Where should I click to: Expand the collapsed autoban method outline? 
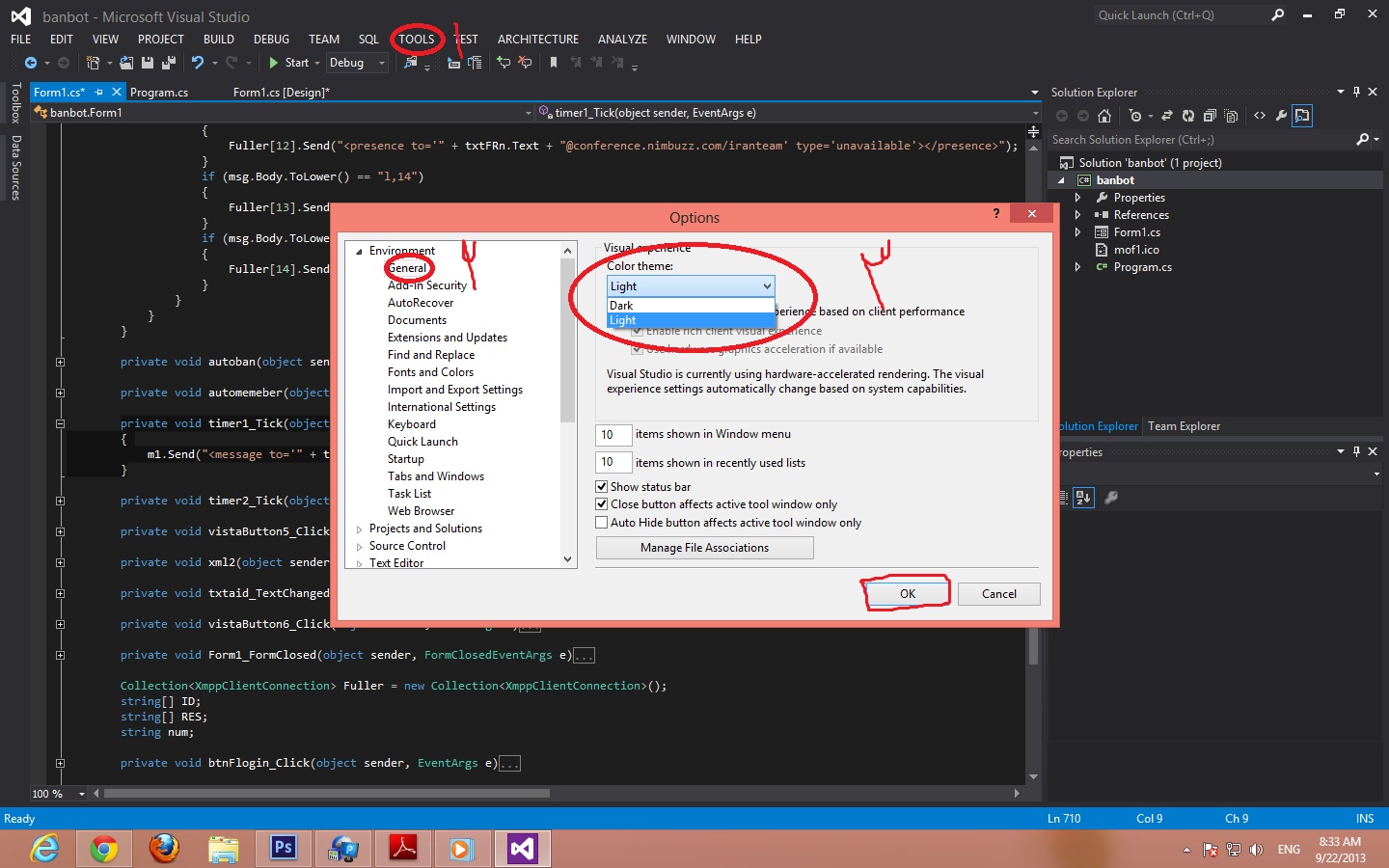point(60,363)
